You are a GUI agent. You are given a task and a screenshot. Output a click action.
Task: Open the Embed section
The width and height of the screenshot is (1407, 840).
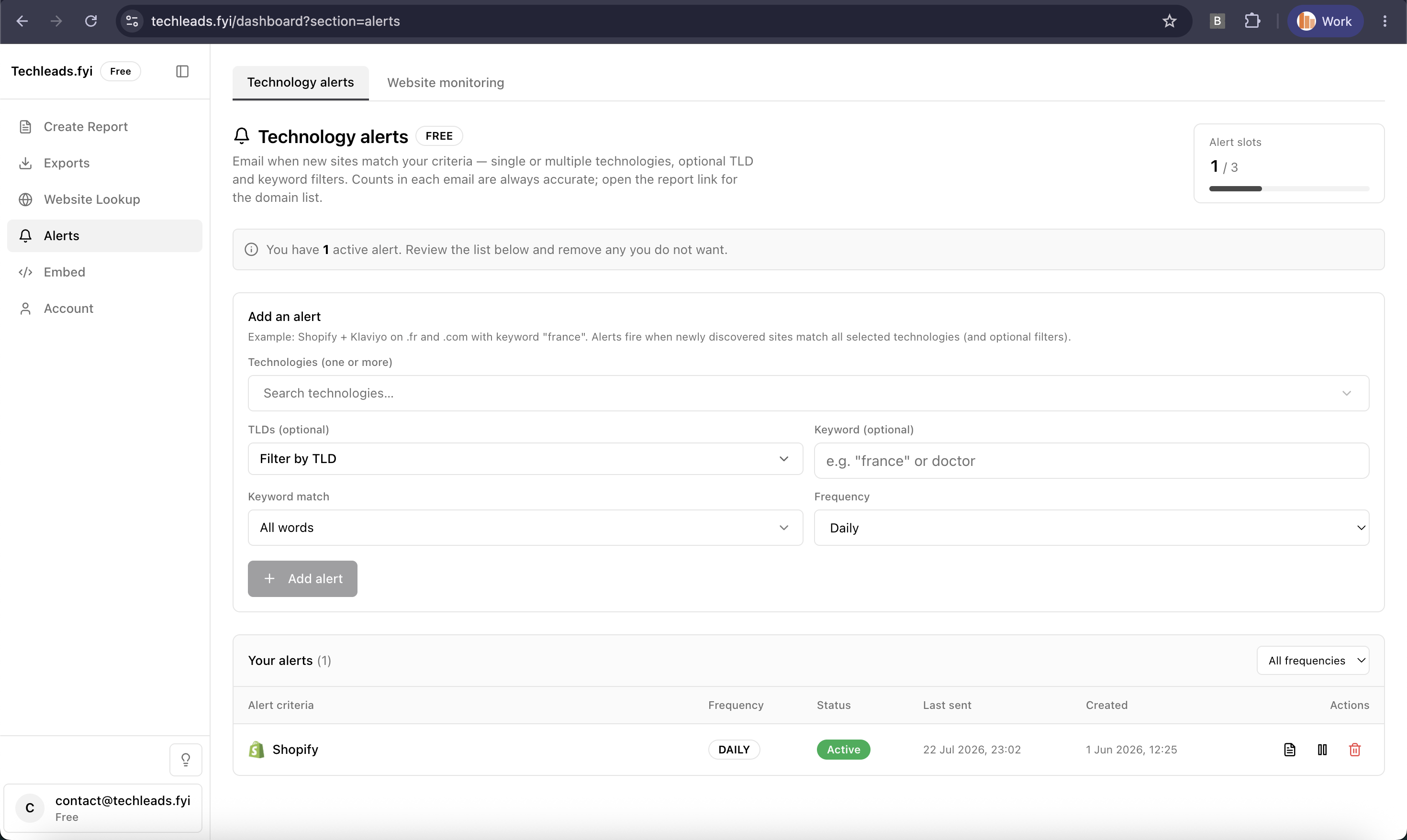(104, 272)
